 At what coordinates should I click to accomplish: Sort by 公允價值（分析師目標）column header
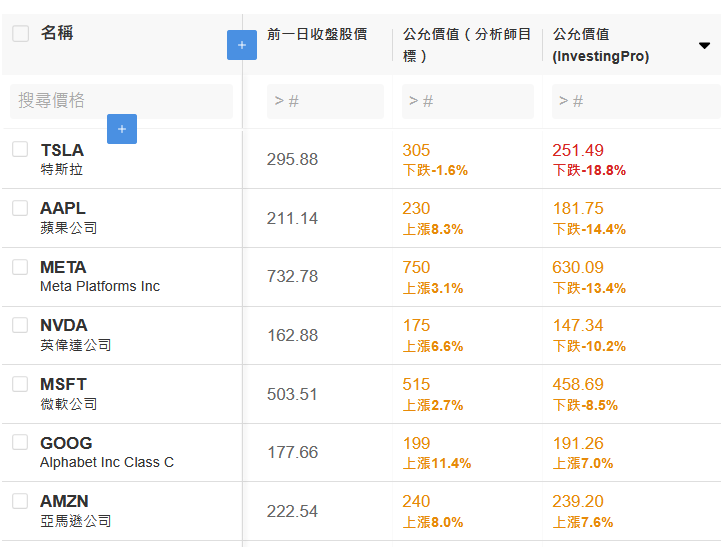click(467, 45)
